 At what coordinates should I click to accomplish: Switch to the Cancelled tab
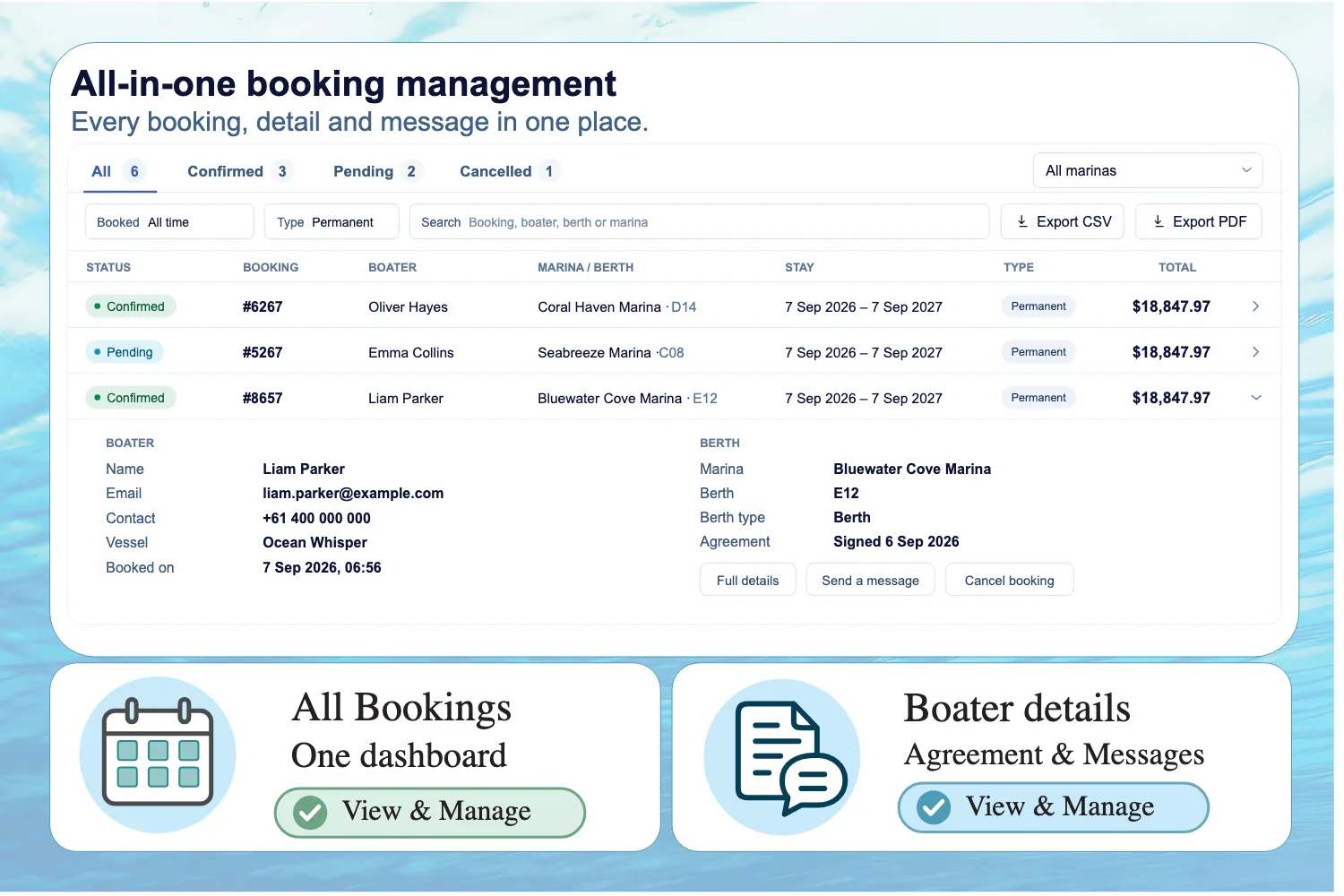coord(510,171)
